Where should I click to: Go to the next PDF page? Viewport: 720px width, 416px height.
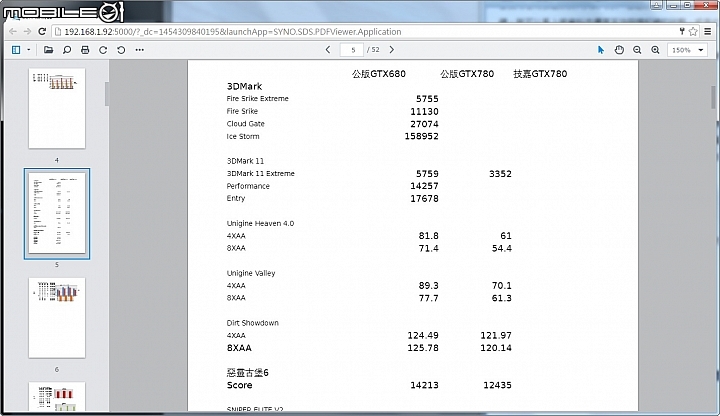click(x=392, y=50)
